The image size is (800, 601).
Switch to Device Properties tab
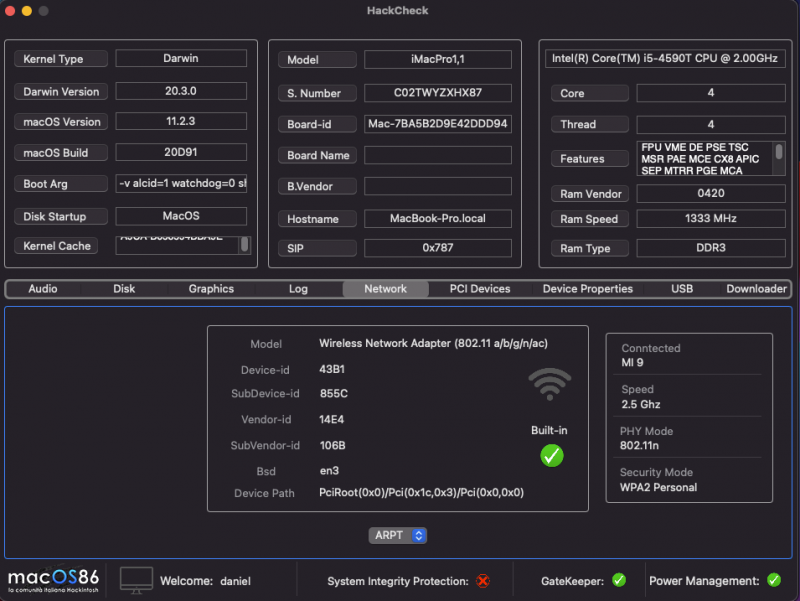click(588, 289)
